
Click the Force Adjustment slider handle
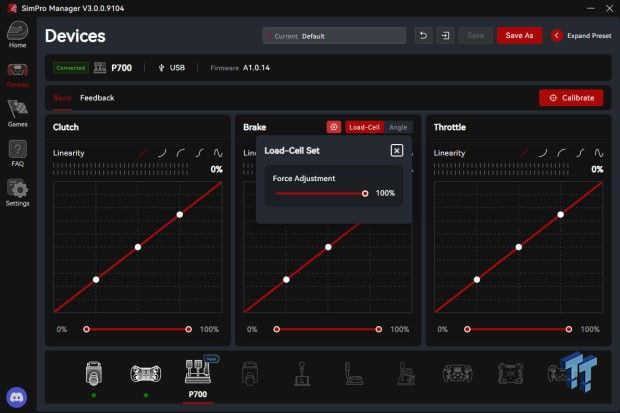(x=365, y=193)
